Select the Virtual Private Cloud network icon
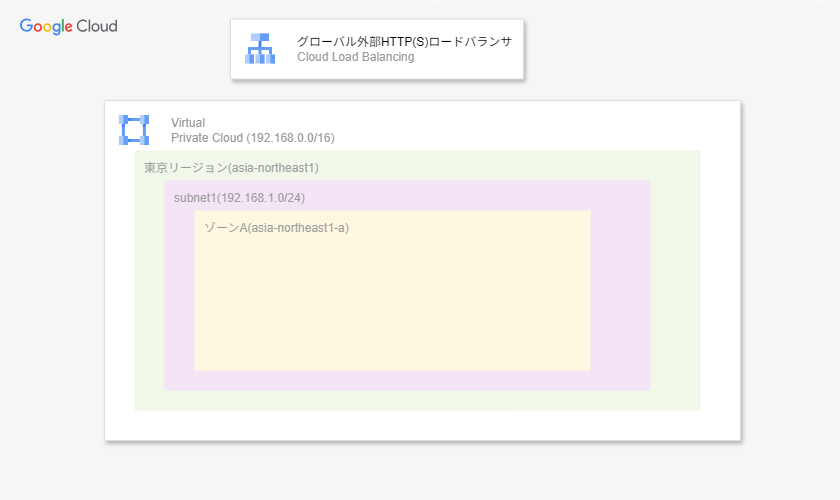Screen dimensions: 840x500 (x=134, y=130)
